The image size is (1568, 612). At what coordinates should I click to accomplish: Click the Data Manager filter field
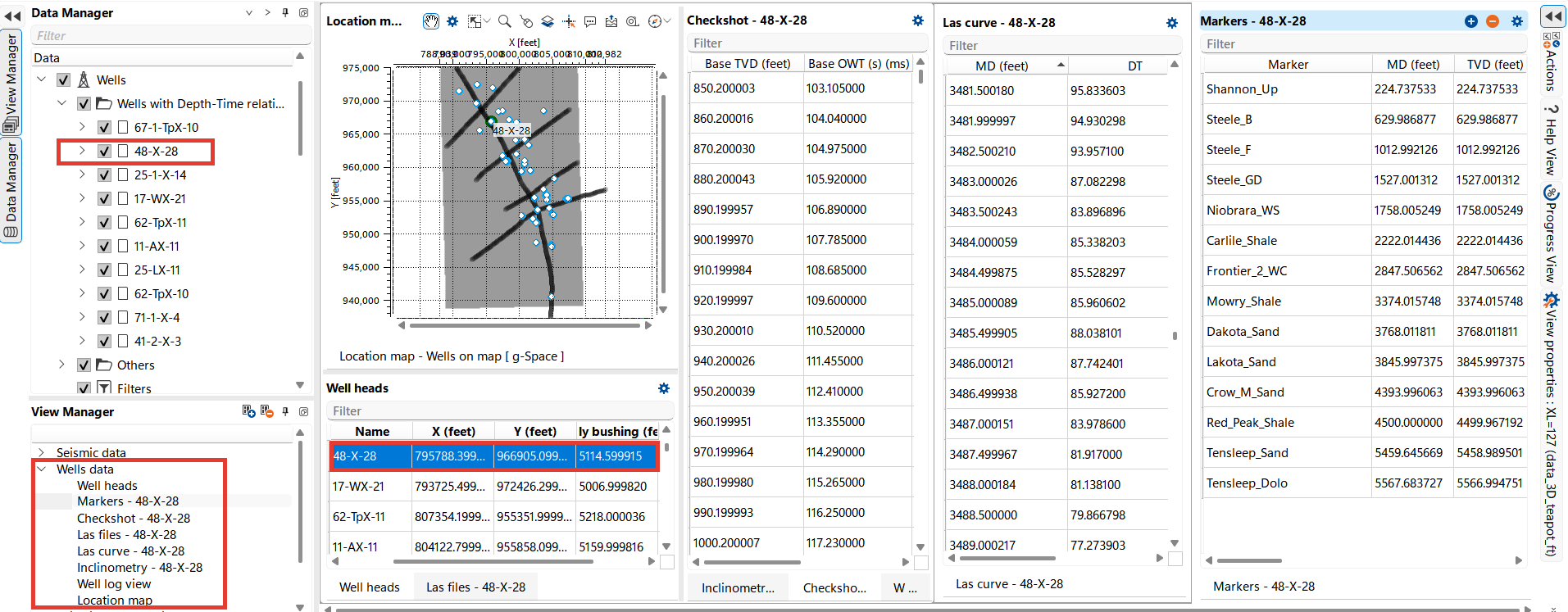click(x=170, y=36)
